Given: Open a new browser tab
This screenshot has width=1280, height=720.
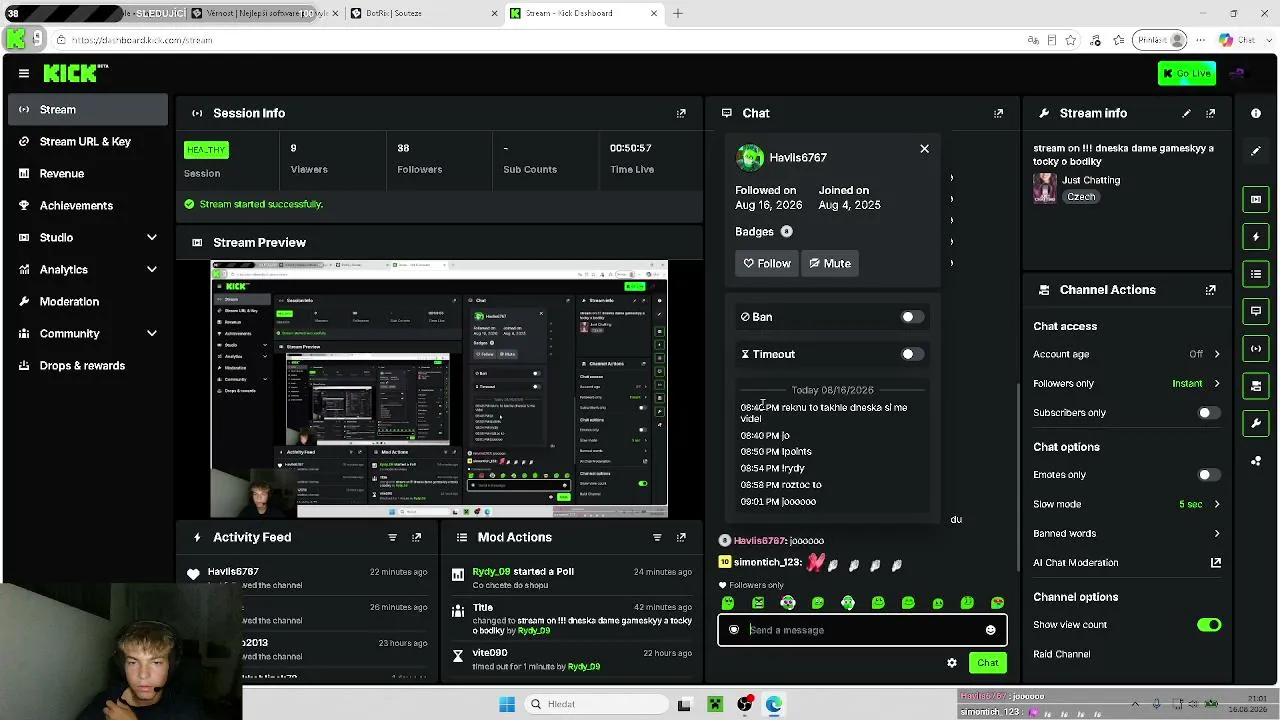Looking at the screenshot, I should pos(677,13).
